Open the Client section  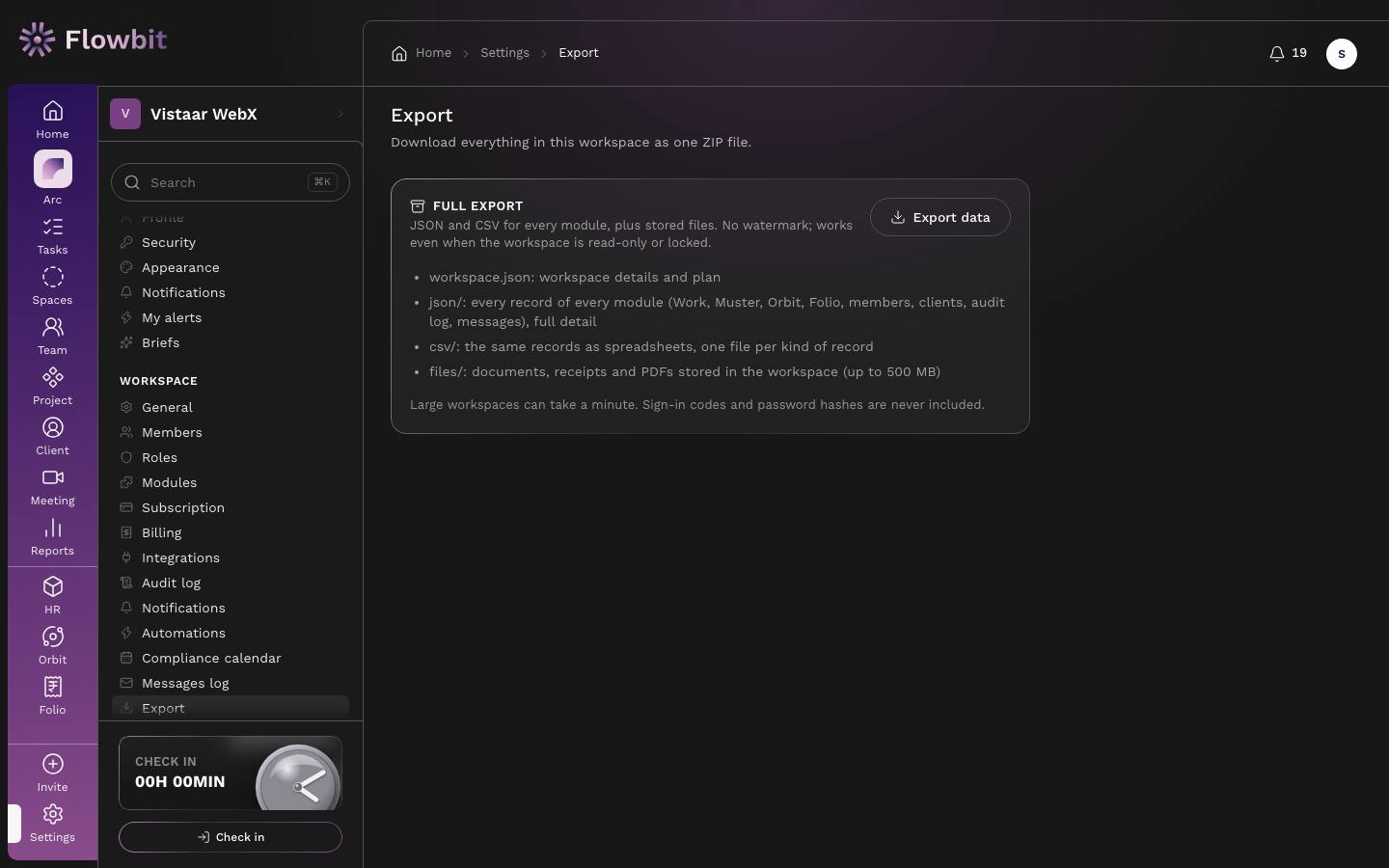point(52,437)
